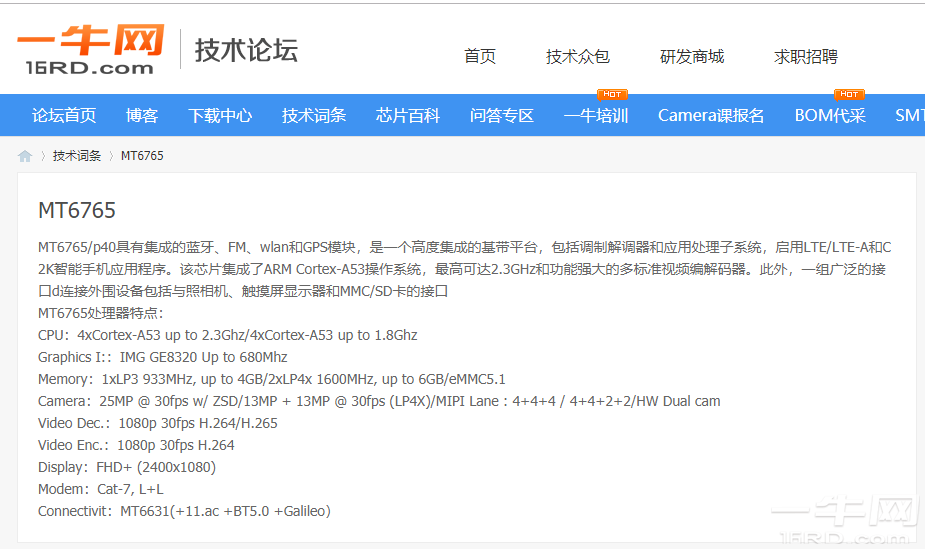Screen dimensions: 925x549
Task: Click 技术词条 in the breadcrumb trail
Action: pyautogui.click(x=77, y=156)
